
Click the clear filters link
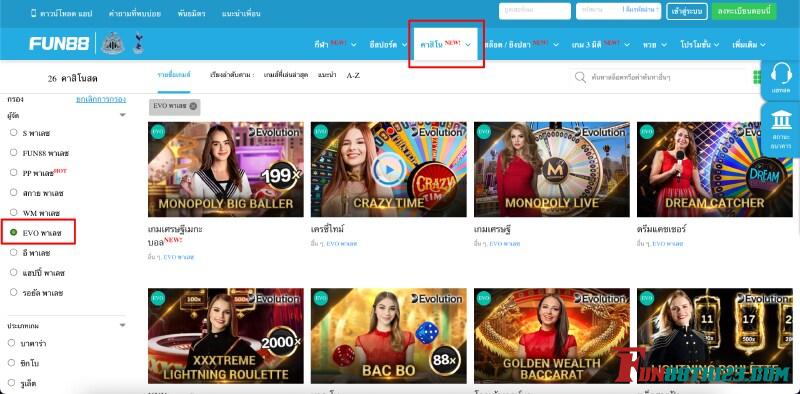click(x=101, y=100)
